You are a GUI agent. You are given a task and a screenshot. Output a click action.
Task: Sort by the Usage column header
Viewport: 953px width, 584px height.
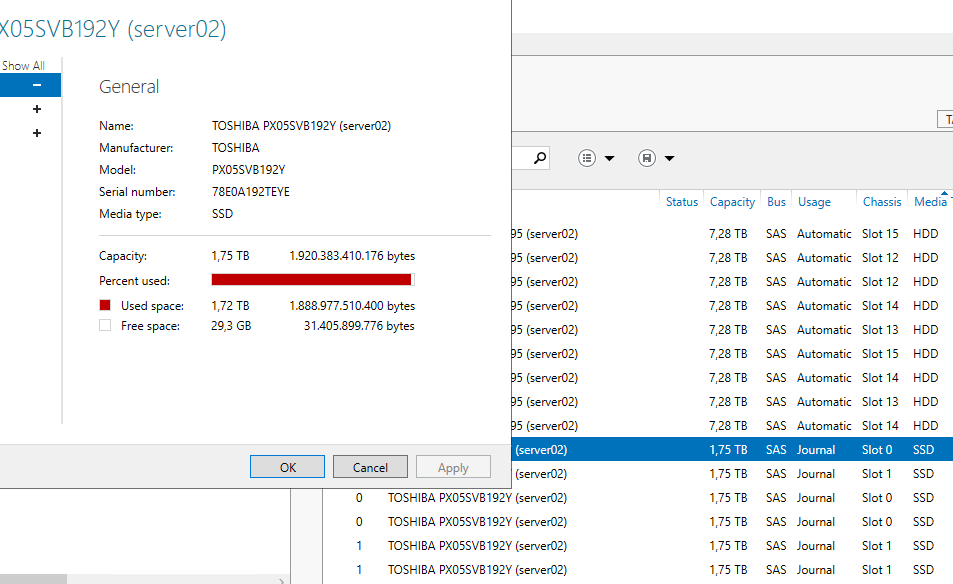(x=814, y=202)
